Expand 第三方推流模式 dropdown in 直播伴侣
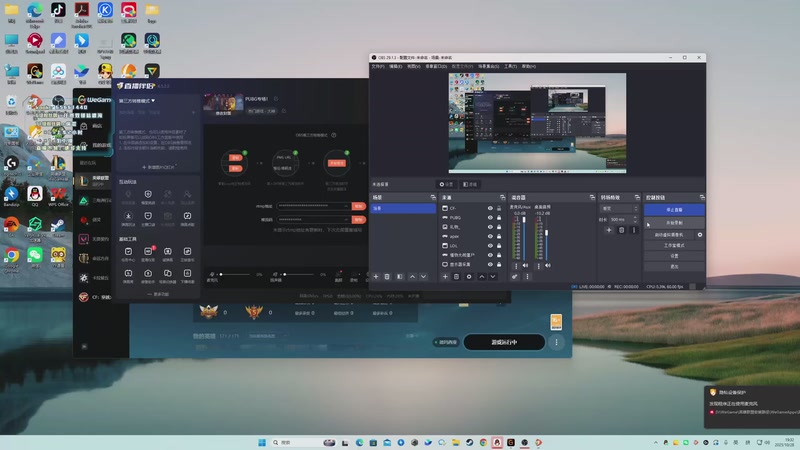Image resolution: width=800 pixels, height=450 pixels. click(137, 101)
